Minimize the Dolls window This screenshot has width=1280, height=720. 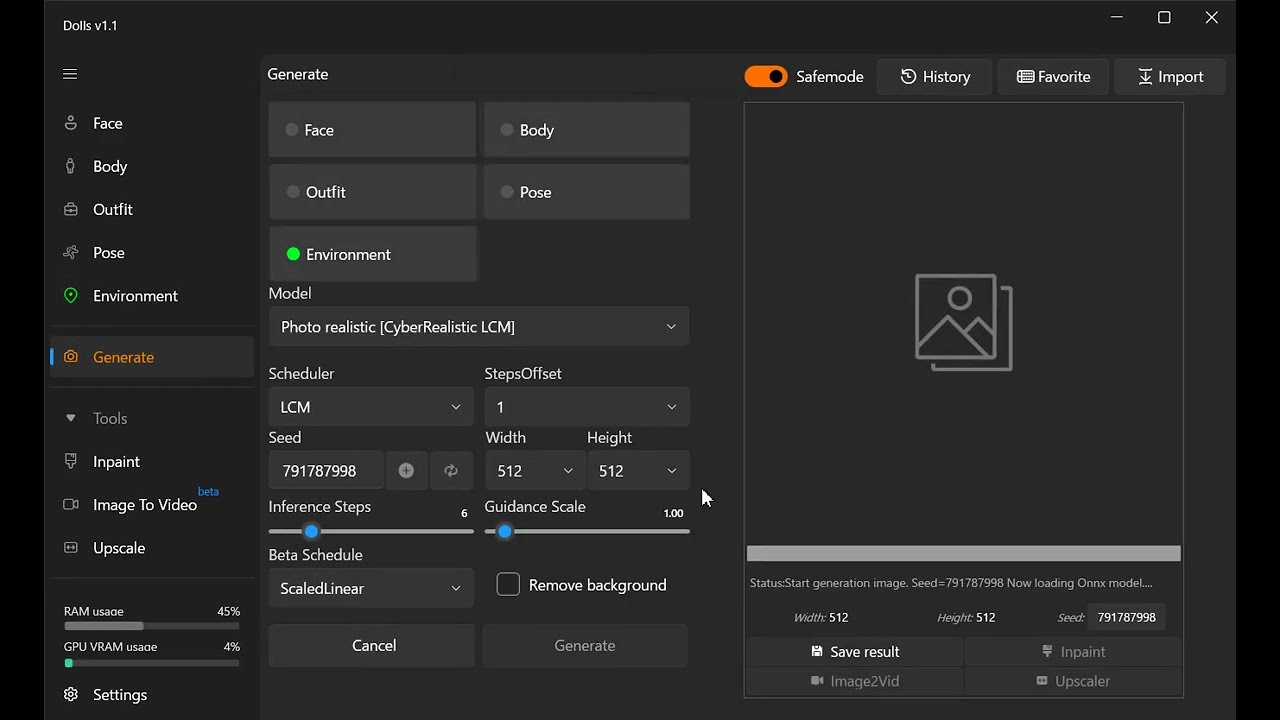pos(1117,17)
